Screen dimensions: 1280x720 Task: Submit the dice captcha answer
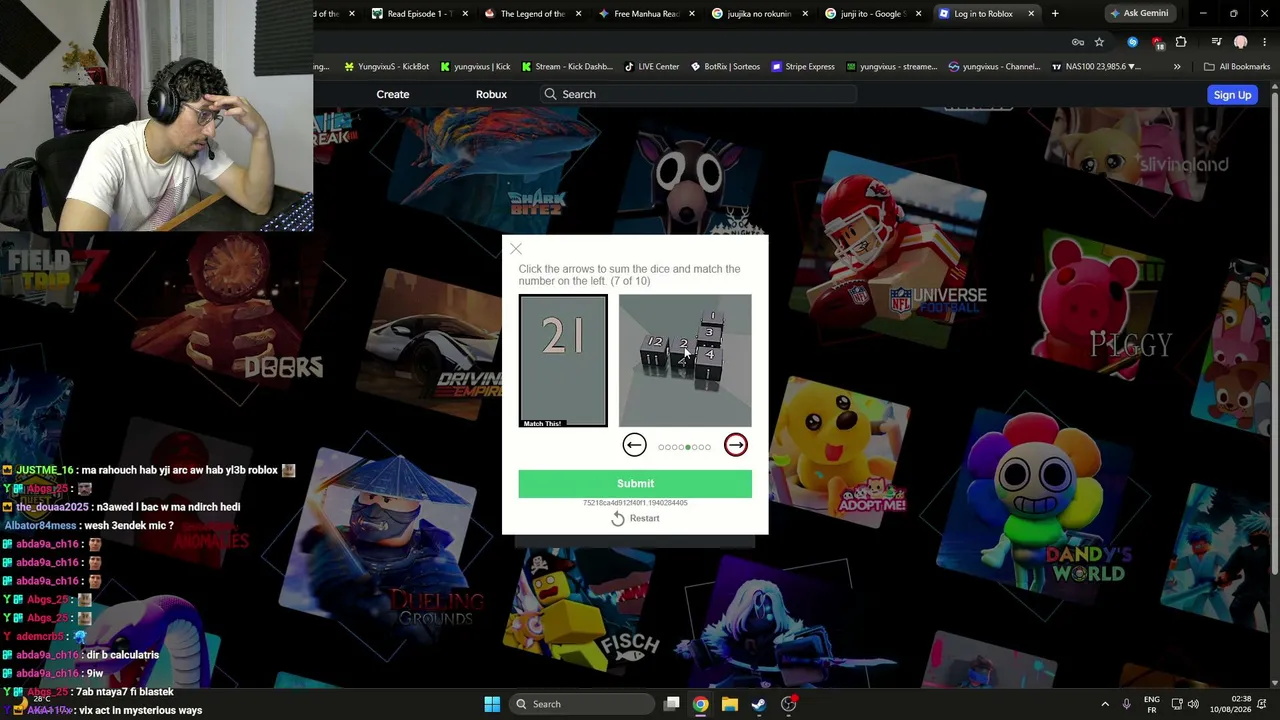(635, 484)
